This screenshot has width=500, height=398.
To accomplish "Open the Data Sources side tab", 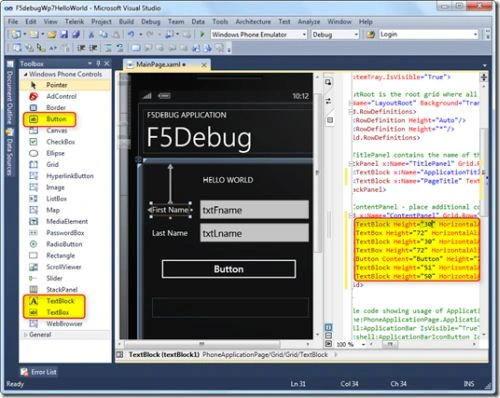I will [x=10, y=153].
